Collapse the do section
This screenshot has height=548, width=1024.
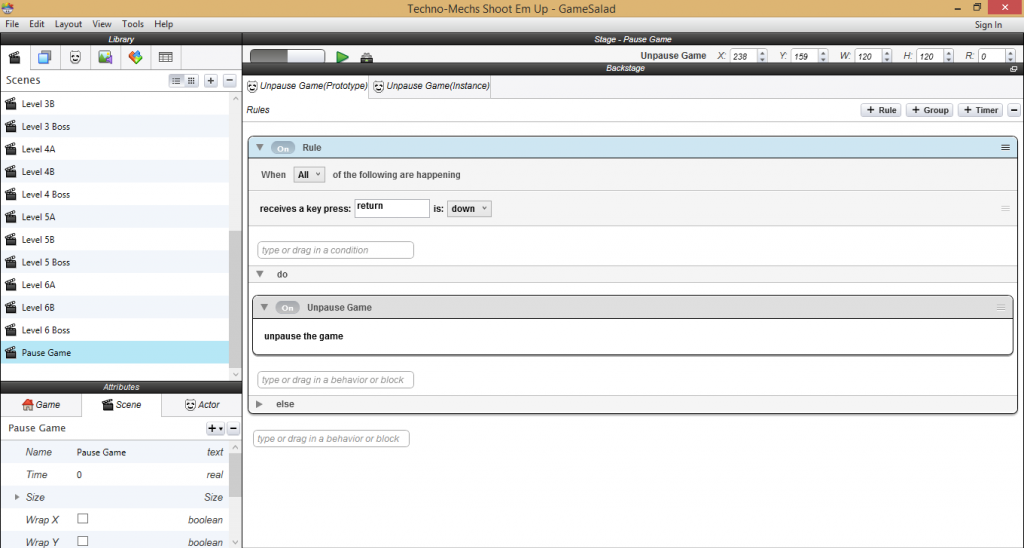tap(260, 274)
